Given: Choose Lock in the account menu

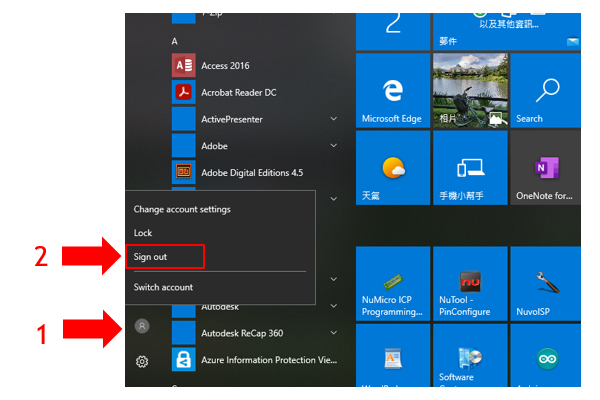Looking at the screenshot, I should [x=143, y=233].
